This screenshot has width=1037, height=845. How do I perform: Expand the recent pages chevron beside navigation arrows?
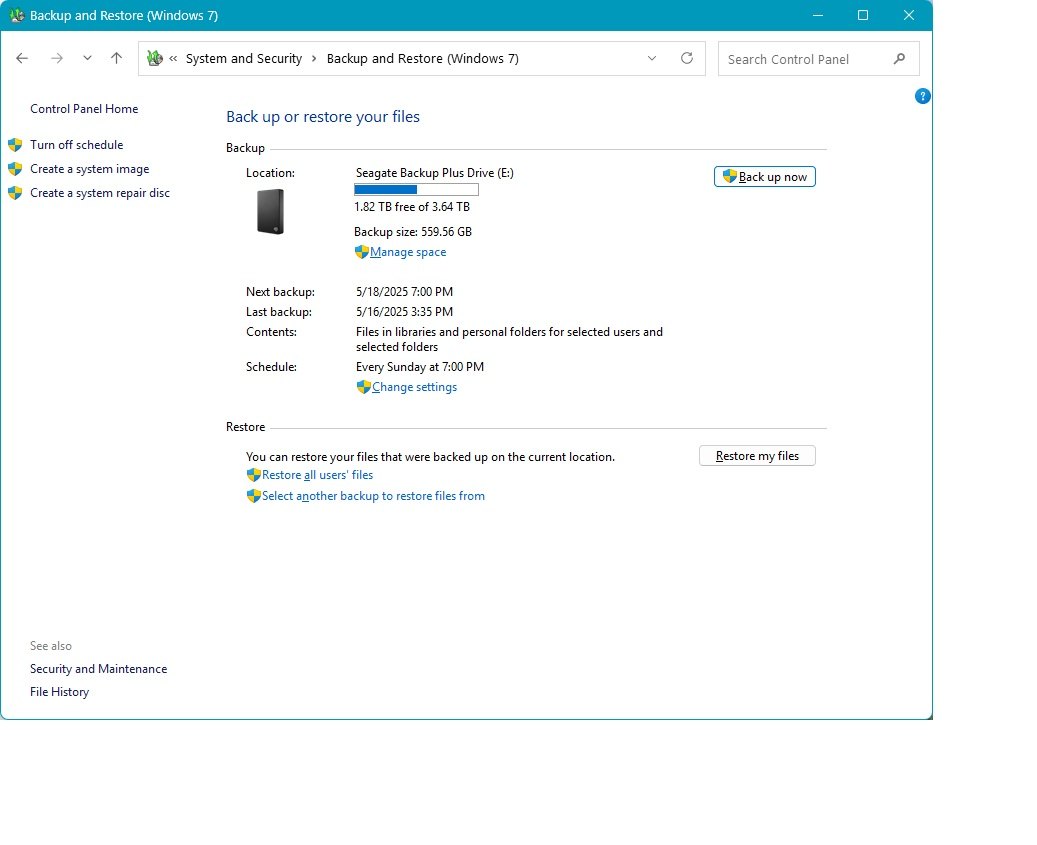pos(87,58)
